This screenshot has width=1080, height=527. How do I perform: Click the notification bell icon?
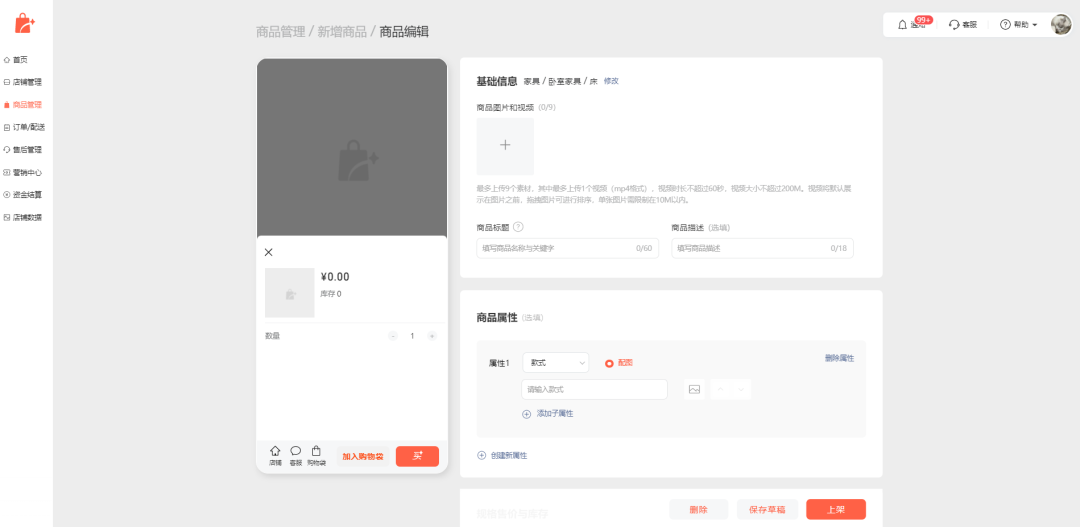903,24
